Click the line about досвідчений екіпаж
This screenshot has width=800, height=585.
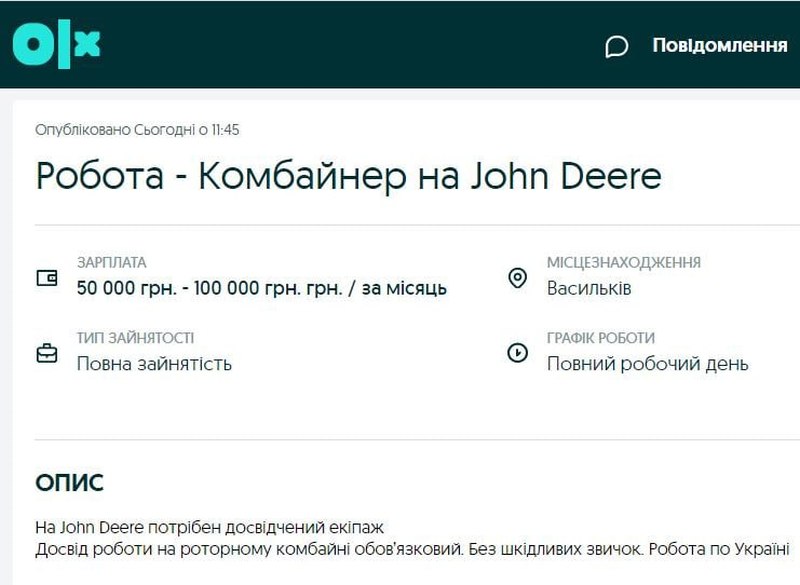(209, 528)
